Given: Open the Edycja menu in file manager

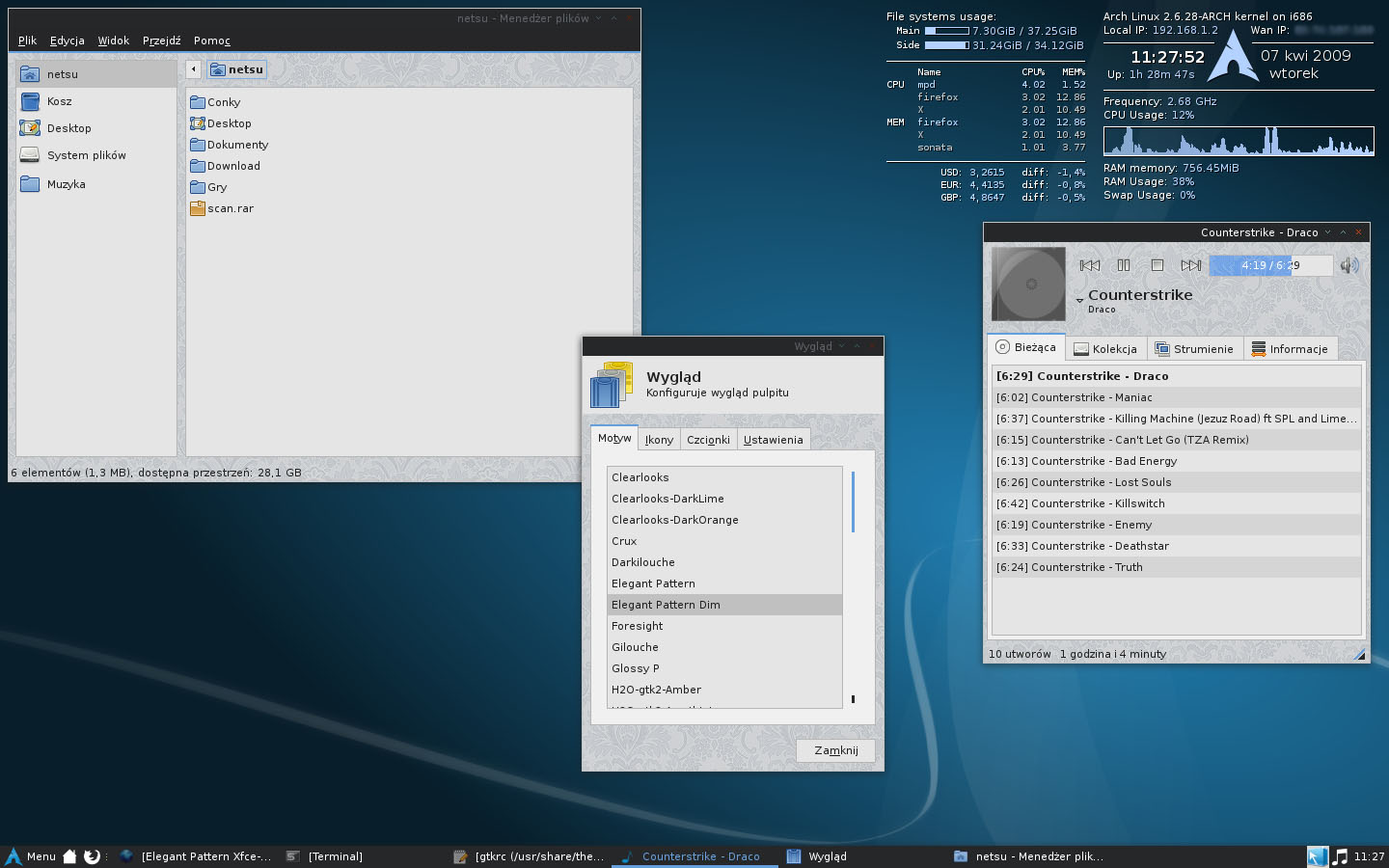Looking at the screenshot, I should pos(67,41).
